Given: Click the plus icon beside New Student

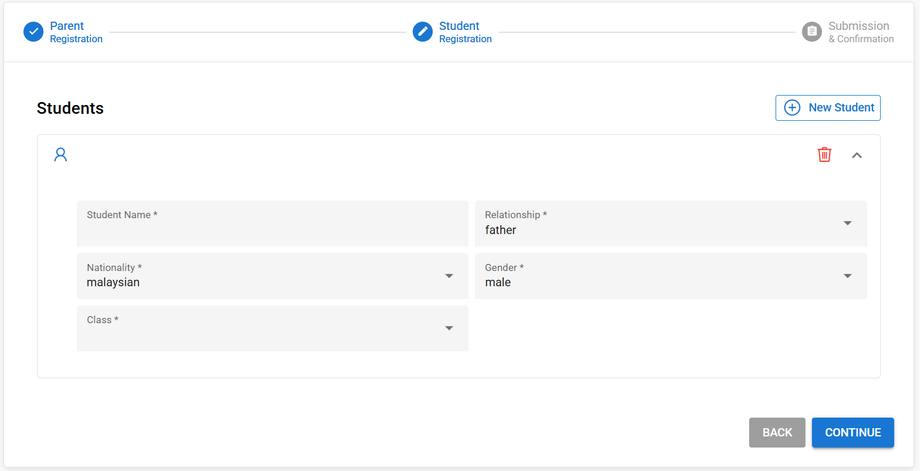Looking at the screenshot, I should [x=792, y=108].
